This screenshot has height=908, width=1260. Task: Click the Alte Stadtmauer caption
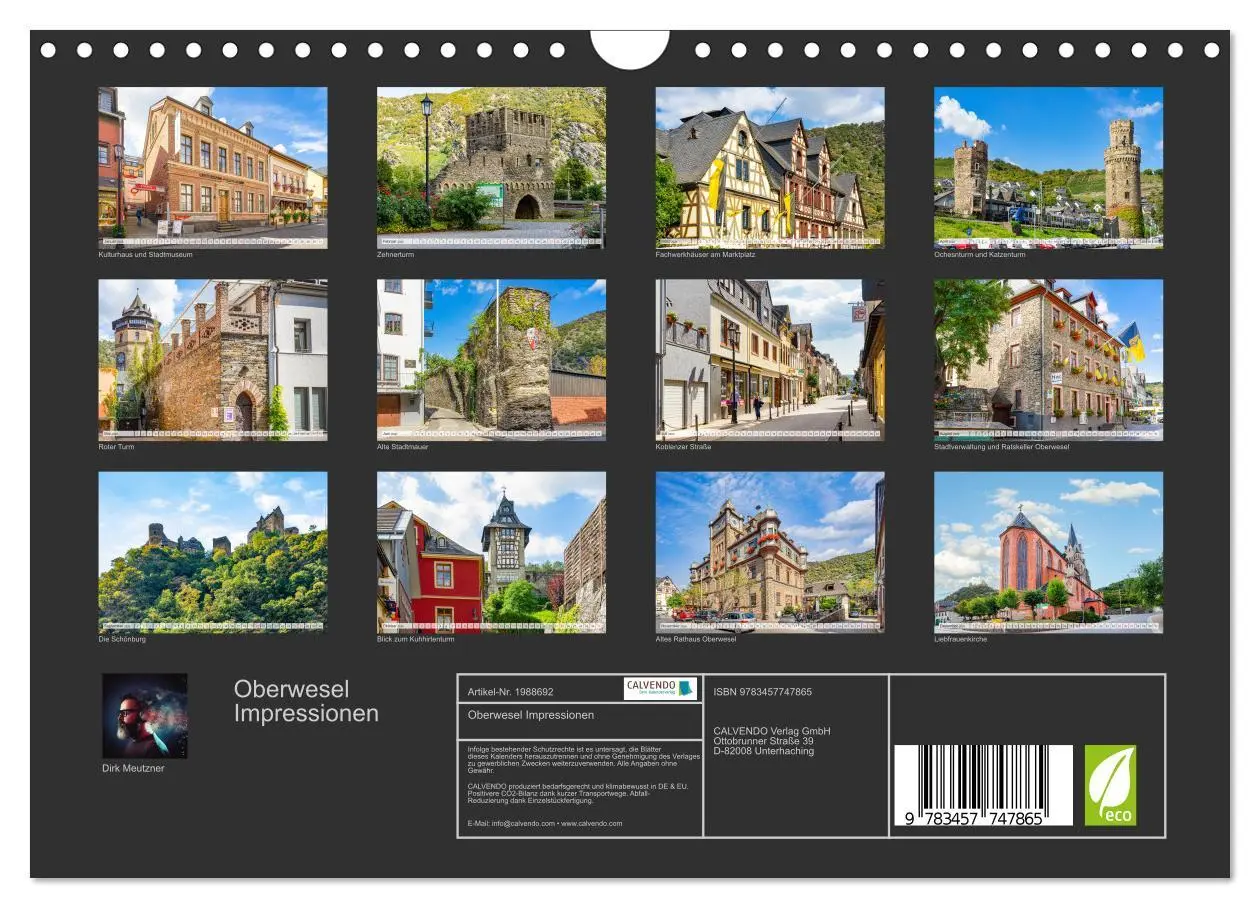tap(402, 447)
